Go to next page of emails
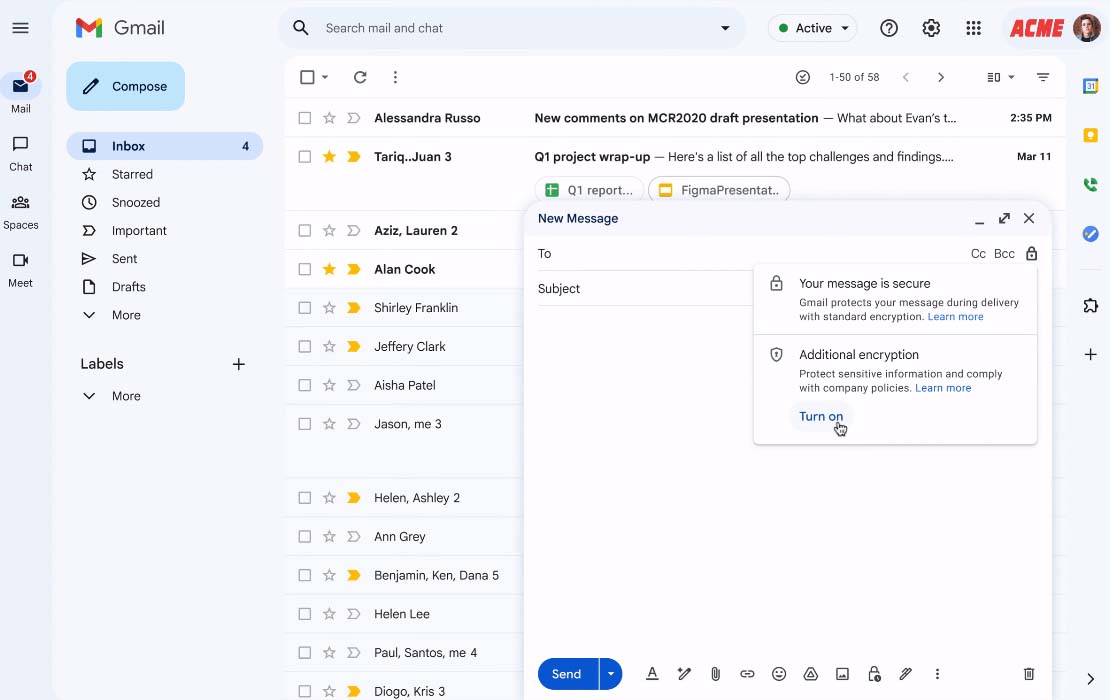 point(940,77)
